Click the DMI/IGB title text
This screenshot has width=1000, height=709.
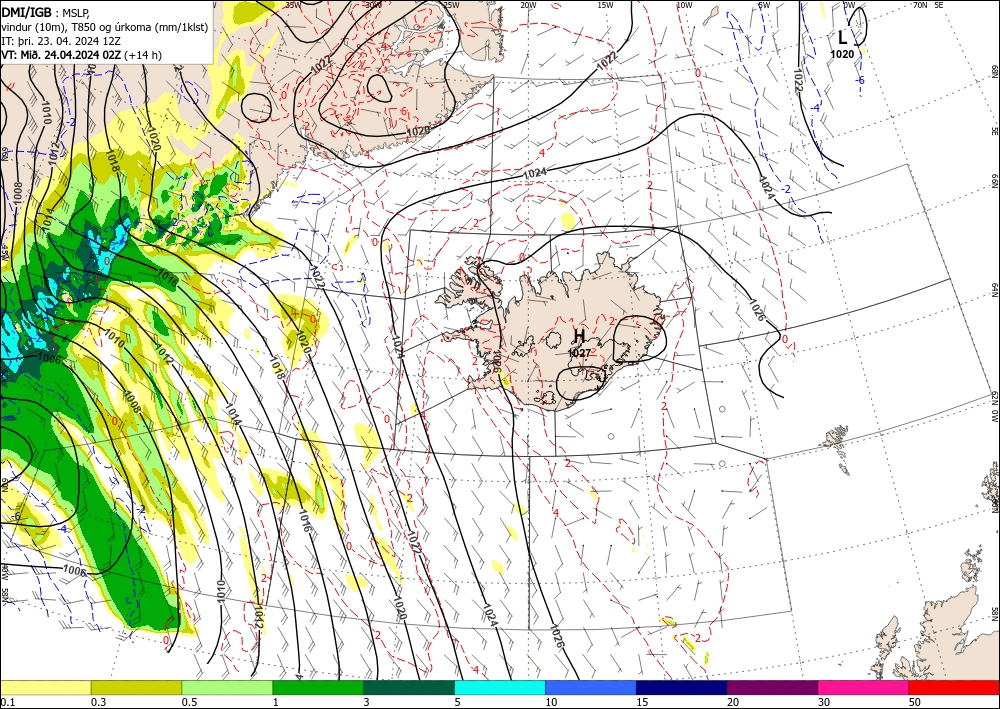coord(27,11)
